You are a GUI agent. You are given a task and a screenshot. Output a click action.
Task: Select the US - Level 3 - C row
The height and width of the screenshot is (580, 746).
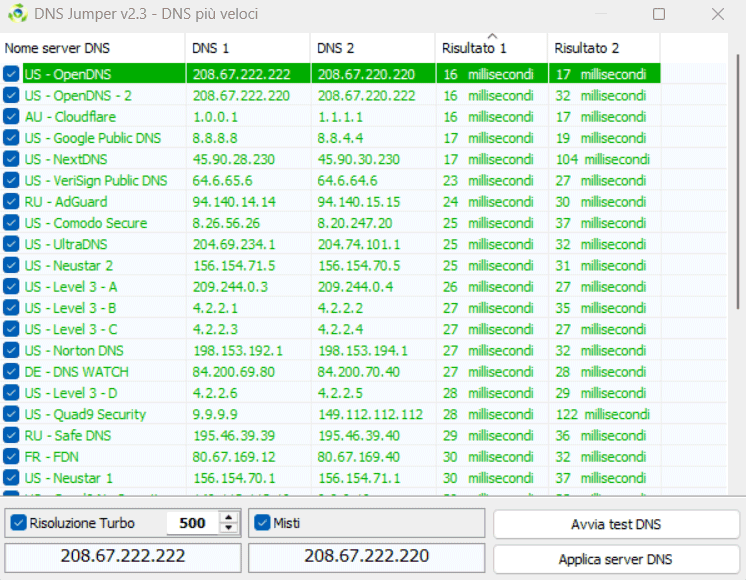point(71,329)
